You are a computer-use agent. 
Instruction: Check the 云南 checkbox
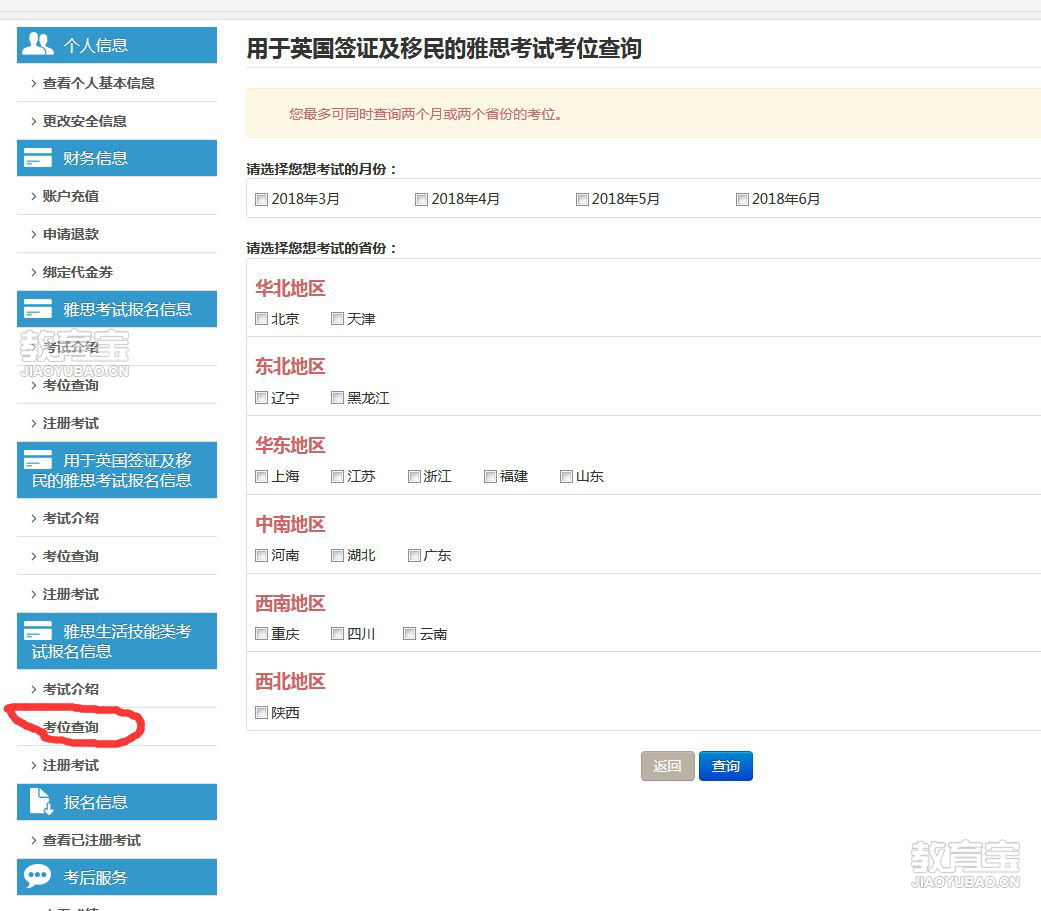[x=410, y=633]
